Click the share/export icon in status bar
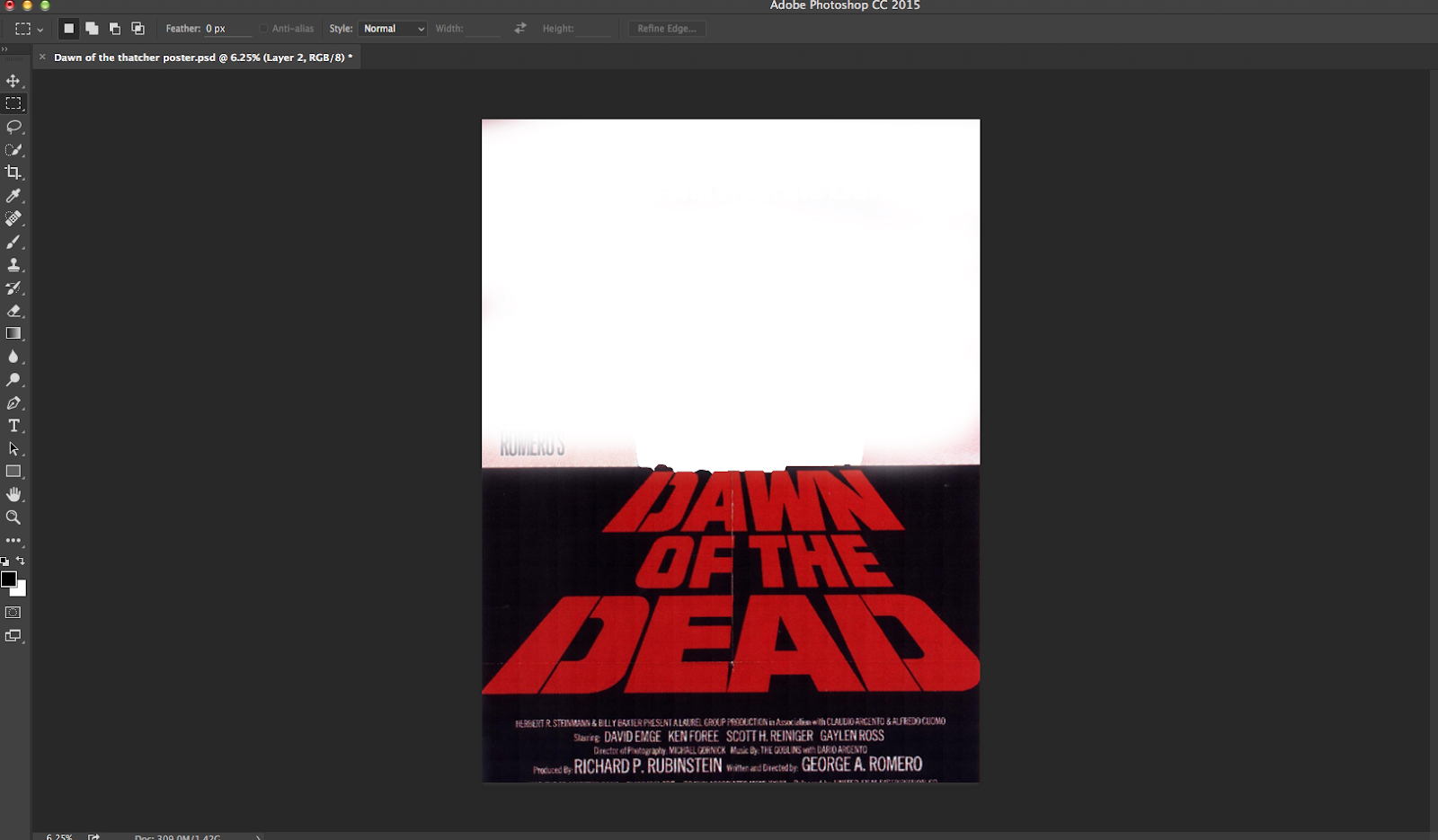 coord(93,836)
